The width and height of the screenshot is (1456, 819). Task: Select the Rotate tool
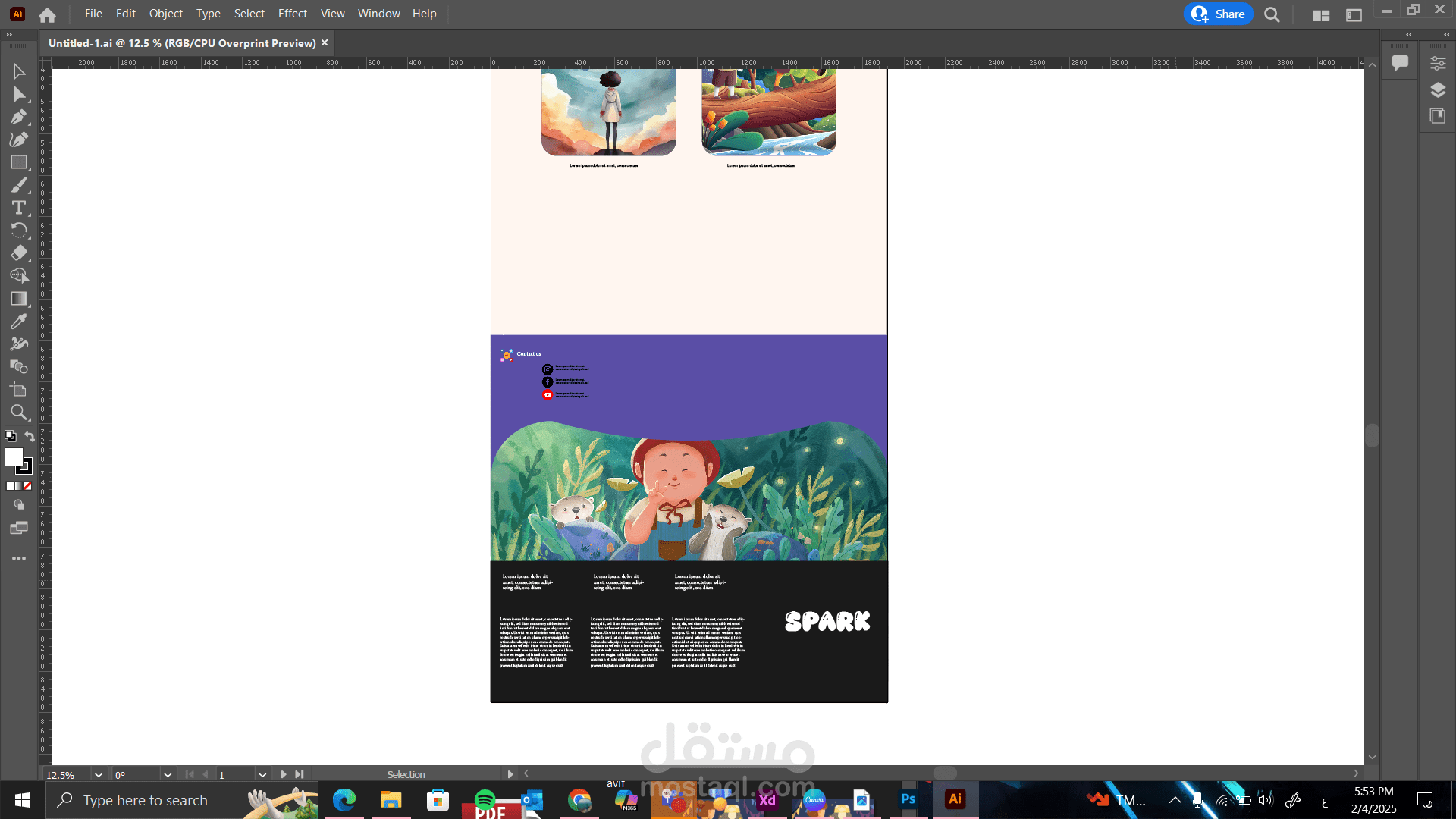19,231
